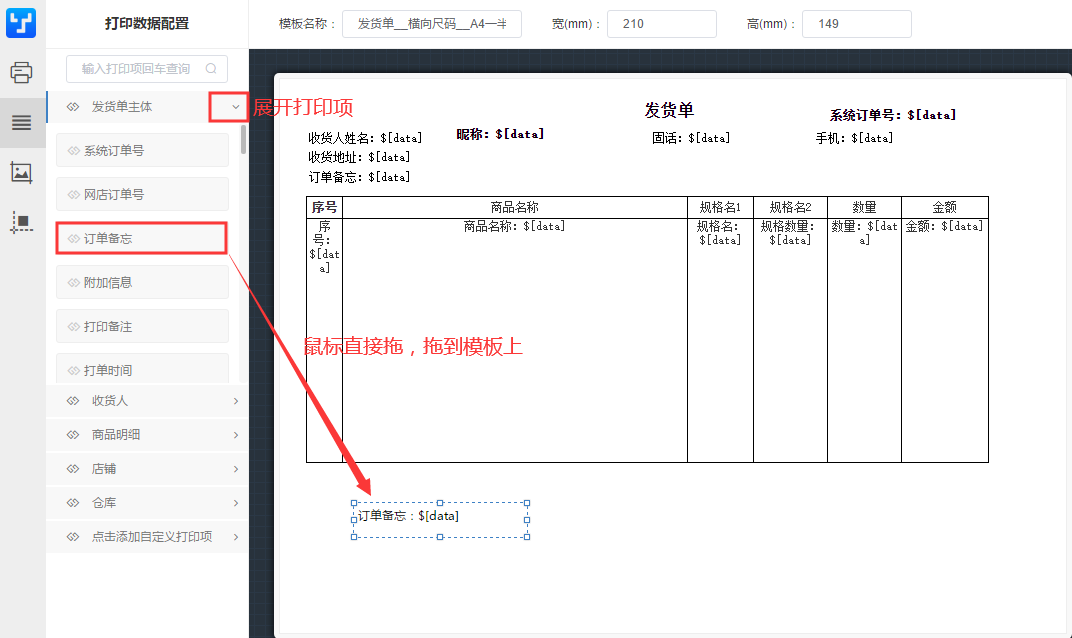
Task: Select the alignment sidebar icon
Action: click(x=21, y=222)
